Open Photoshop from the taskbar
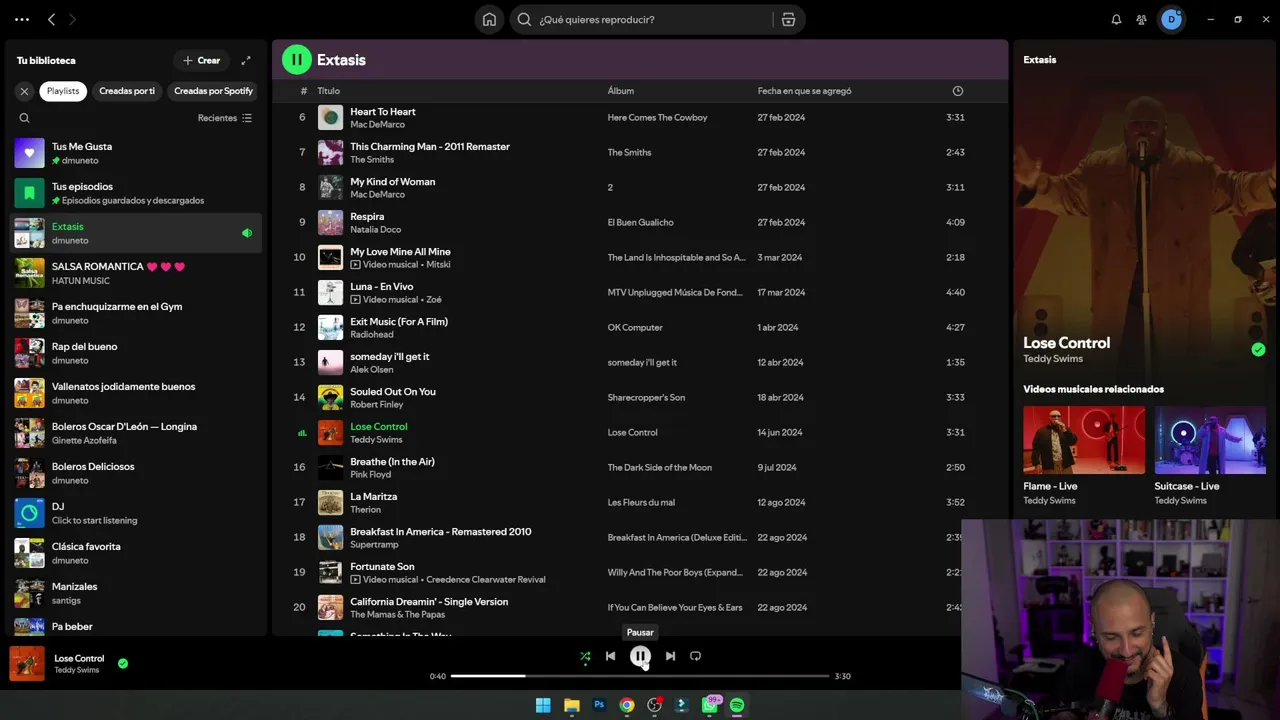Image resolution: width=1280 pixels, height=720 pixels. tap(599, 705)
